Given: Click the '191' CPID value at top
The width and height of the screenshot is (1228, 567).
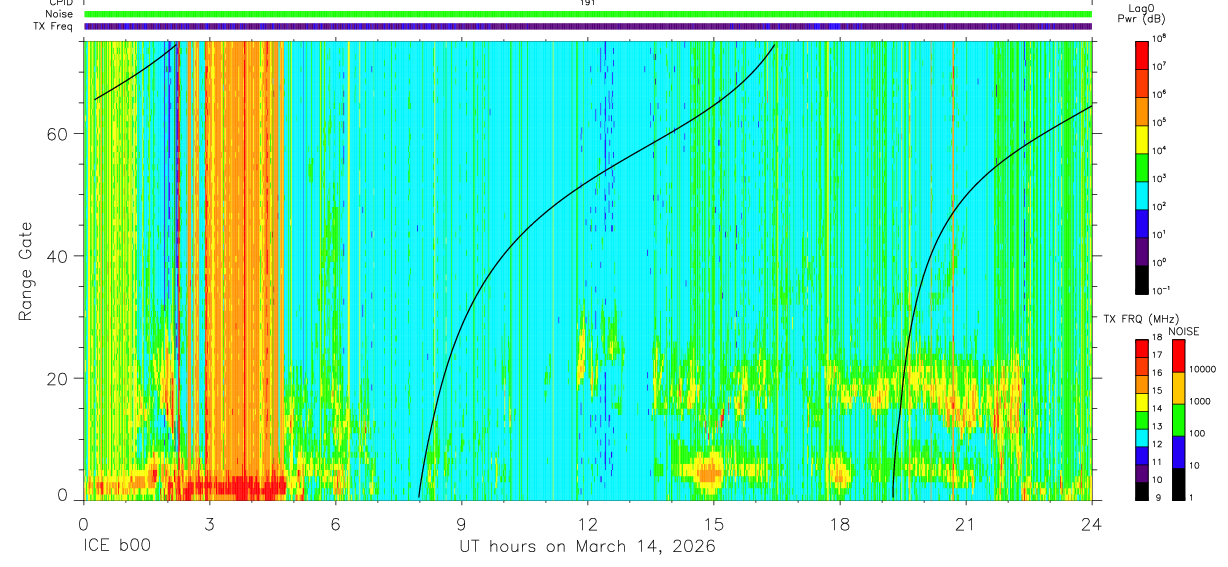Looking at the screenshot, I should pyautogui.click(x=588, y=3).
